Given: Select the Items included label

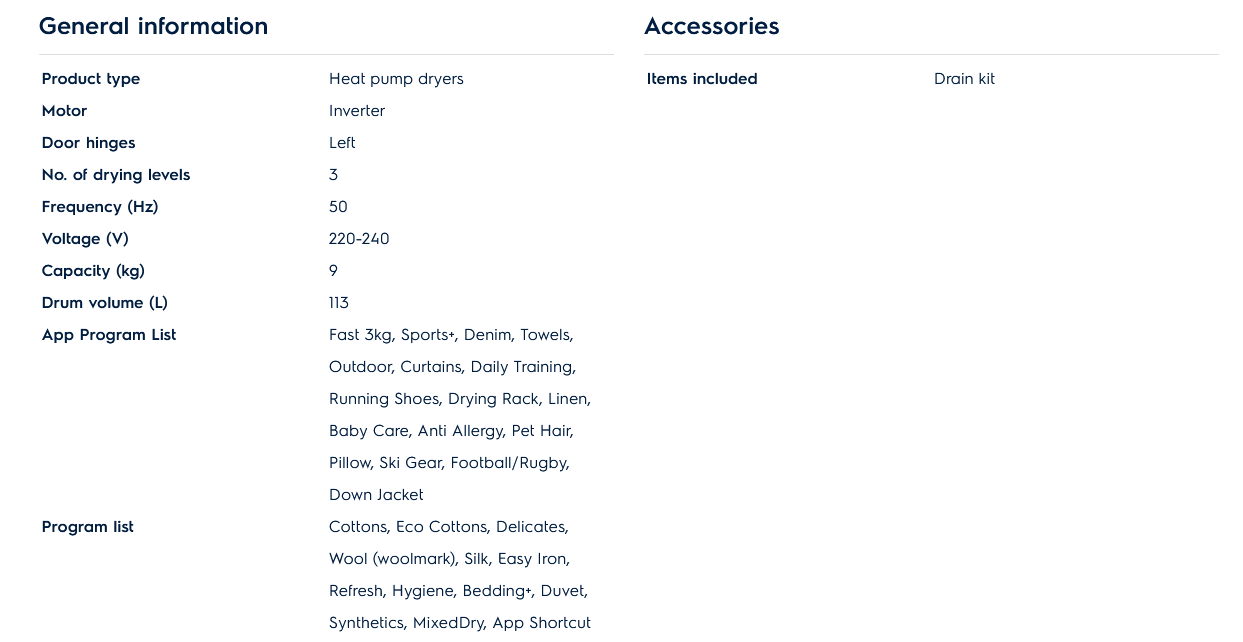Looking at the screenshot, I should 702,79.
